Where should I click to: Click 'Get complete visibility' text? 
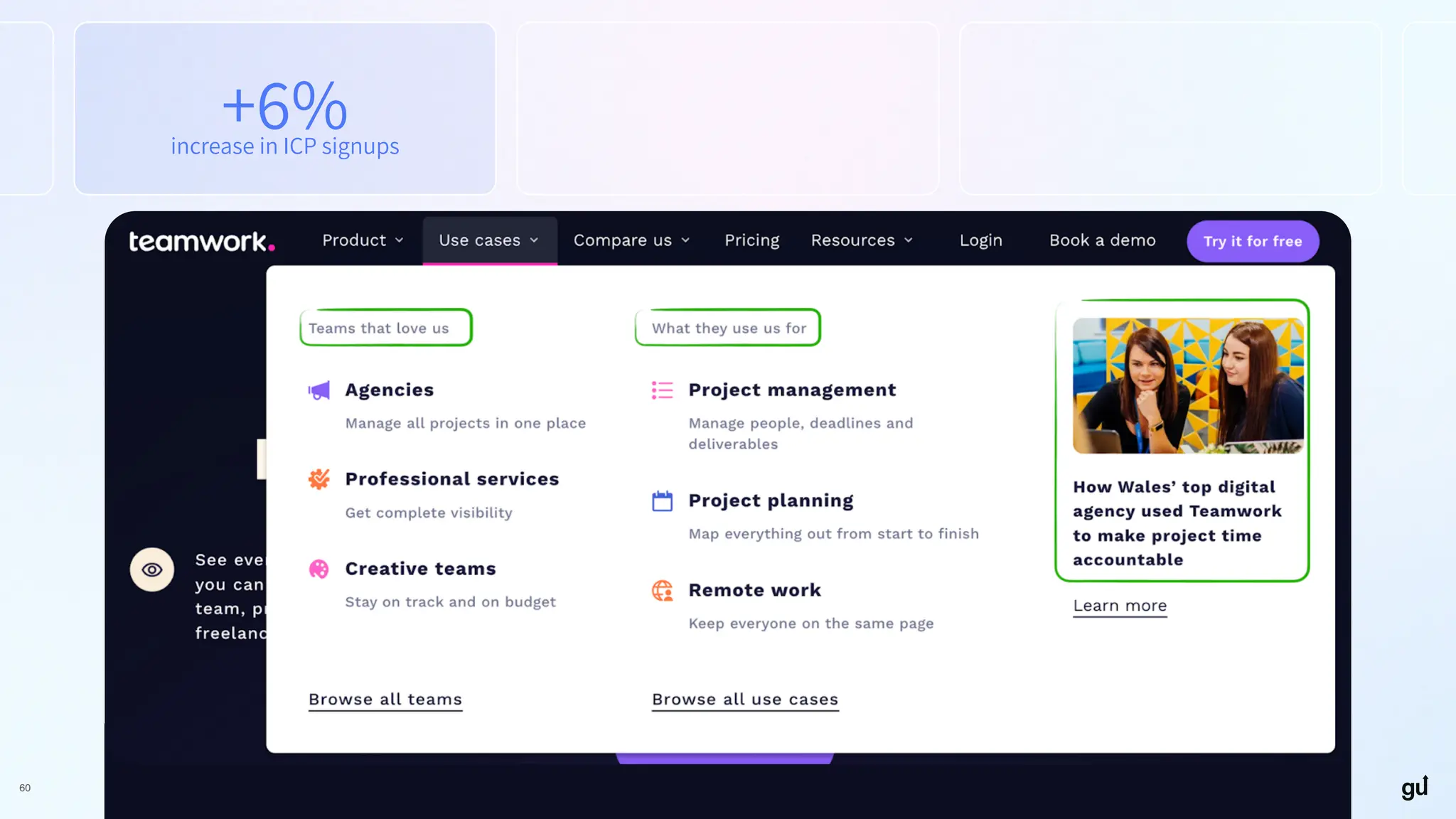pyautogui.click(x=429, y=513)
